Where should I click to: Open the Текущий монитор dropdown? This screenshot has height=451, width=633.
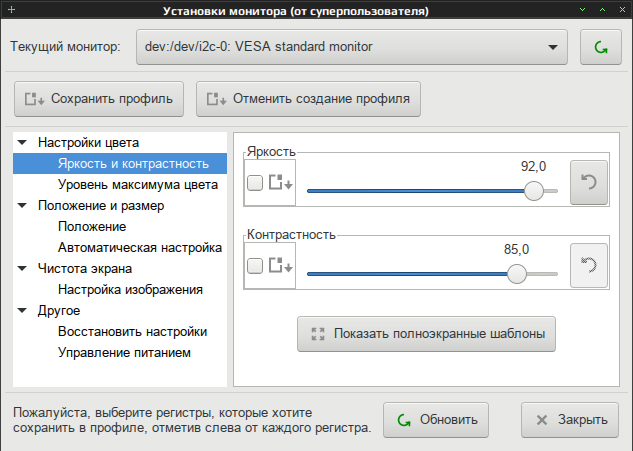point(352,47)
